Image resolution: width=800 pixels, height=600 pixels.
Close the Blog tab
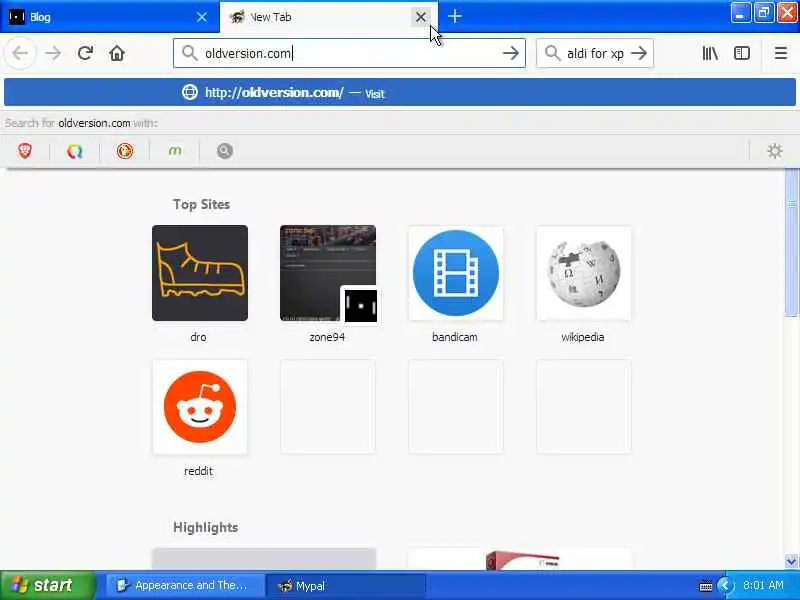coord(202,17)
